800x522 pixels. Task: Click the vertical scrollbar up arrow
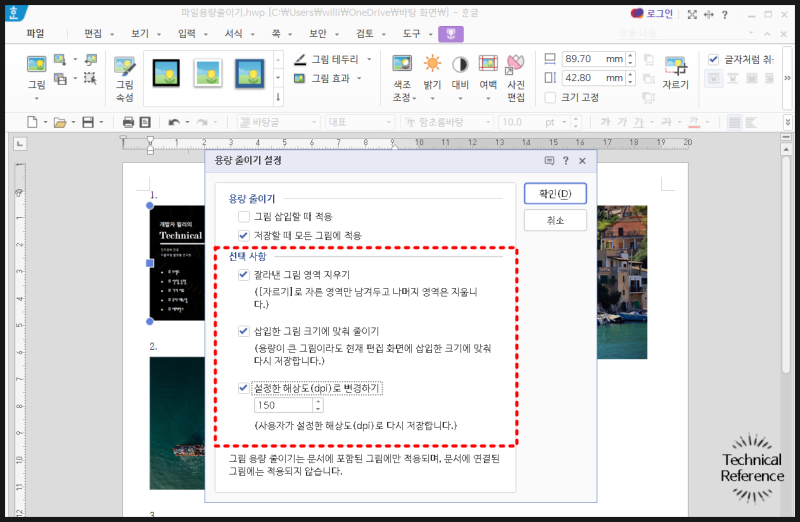(786, 150)
